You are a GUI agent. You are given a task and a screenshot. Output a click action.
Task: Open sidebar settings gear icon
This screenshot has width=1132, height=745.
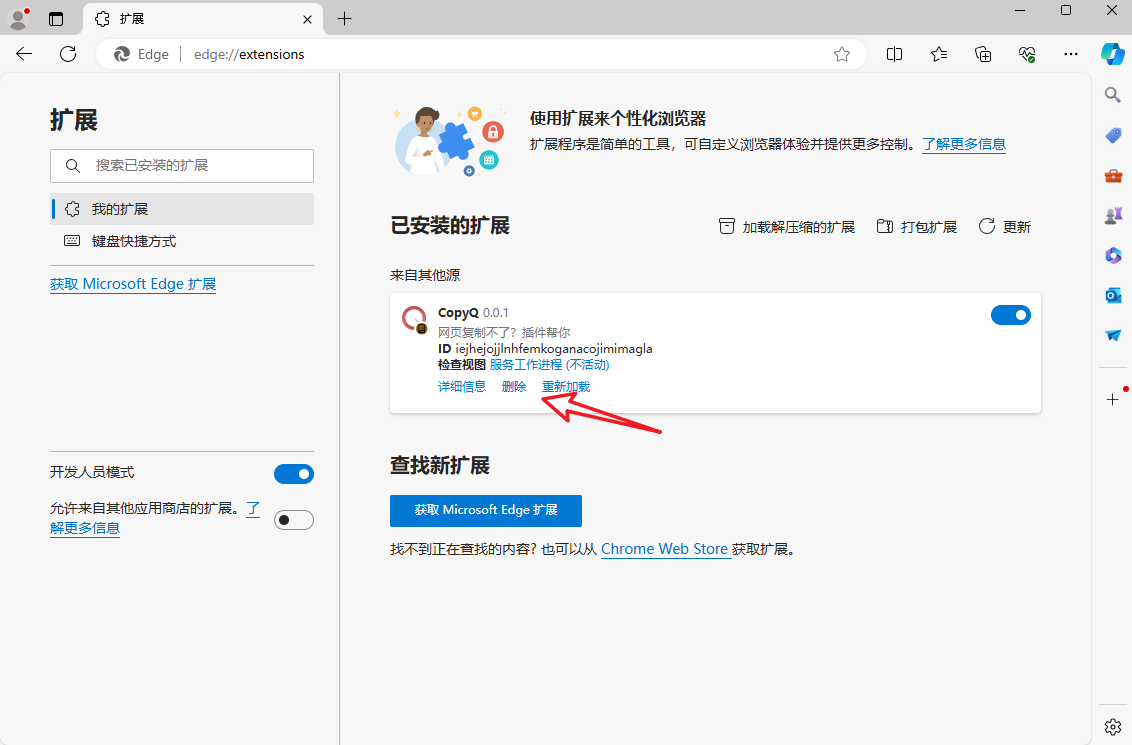click(x=1113, y=726)
